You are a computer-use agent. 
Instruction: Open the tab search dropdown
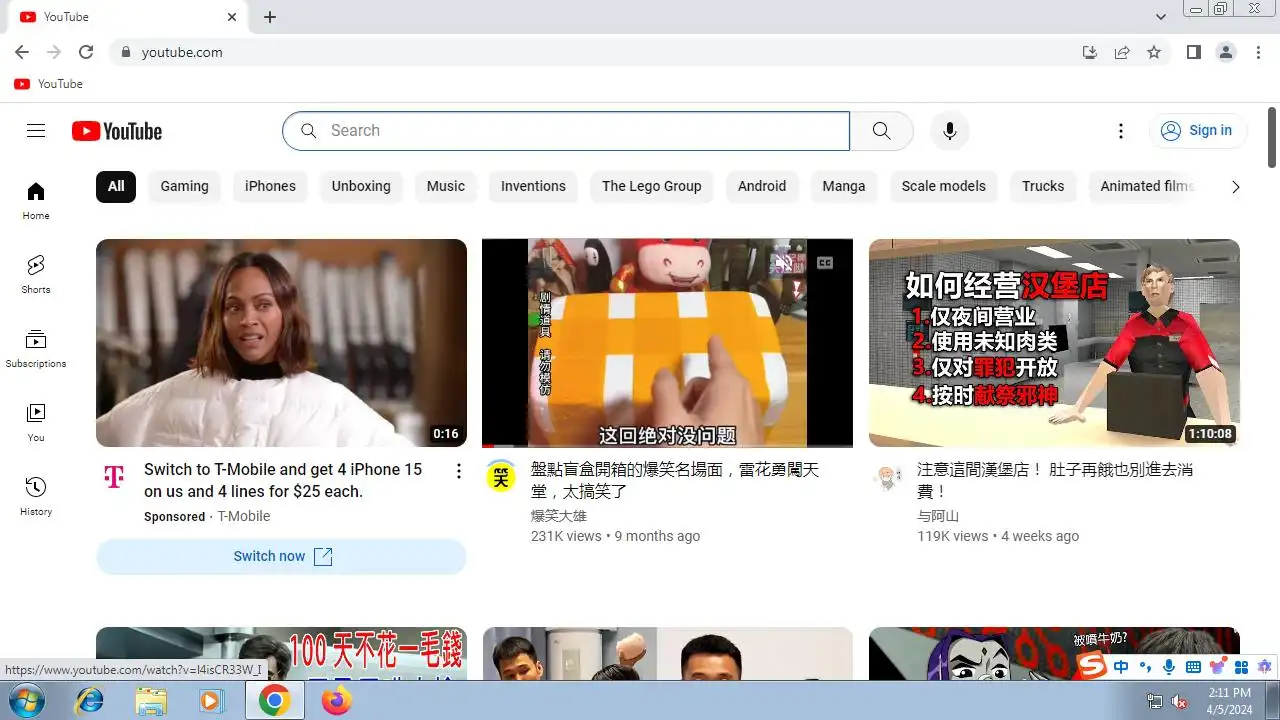[x=1160, y=17]
